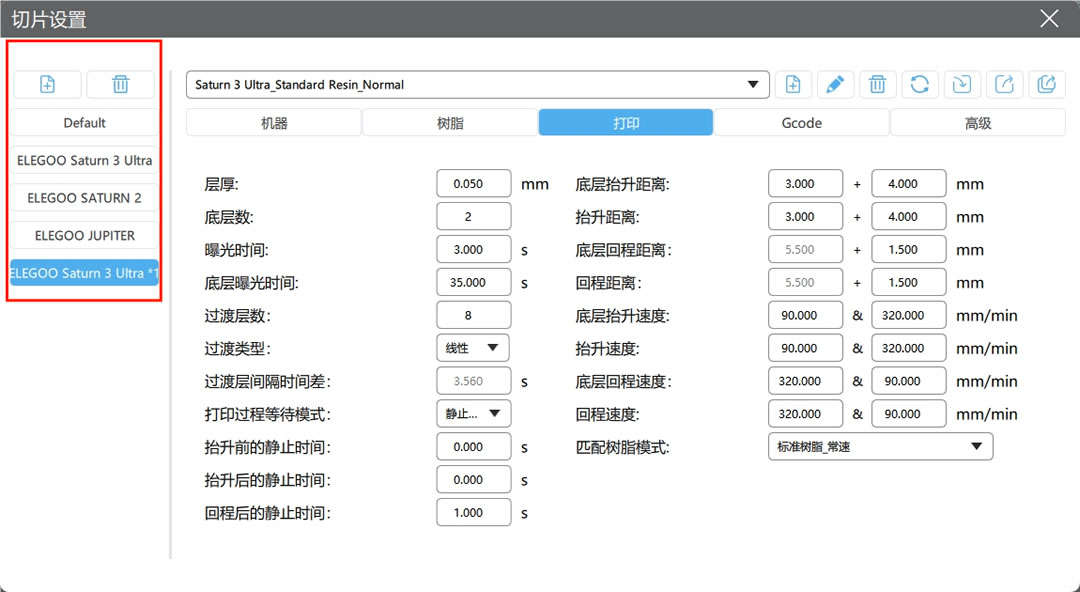Import preset with the import icon

[x=962, y=84]
